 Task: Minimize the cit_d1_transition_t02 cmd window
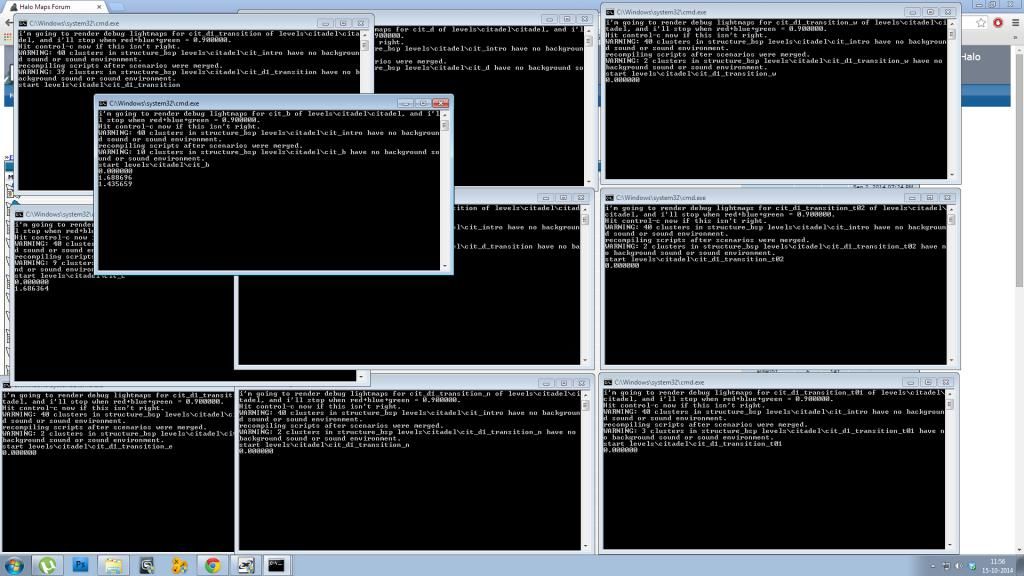(911, 197)
